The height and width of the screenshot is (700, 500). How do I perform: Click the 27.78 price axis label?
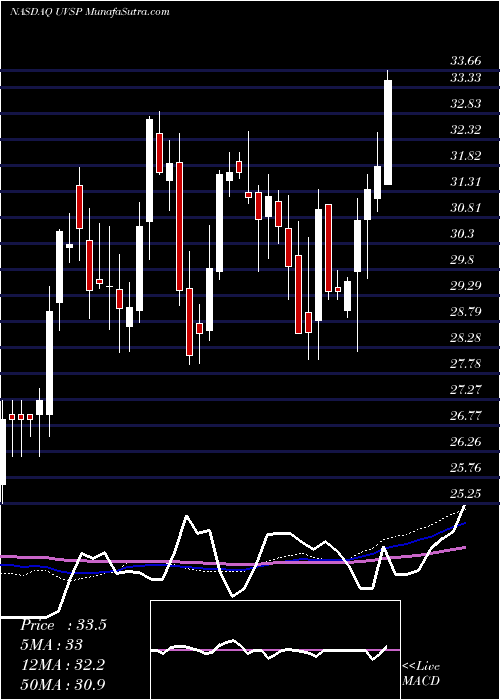465,363
